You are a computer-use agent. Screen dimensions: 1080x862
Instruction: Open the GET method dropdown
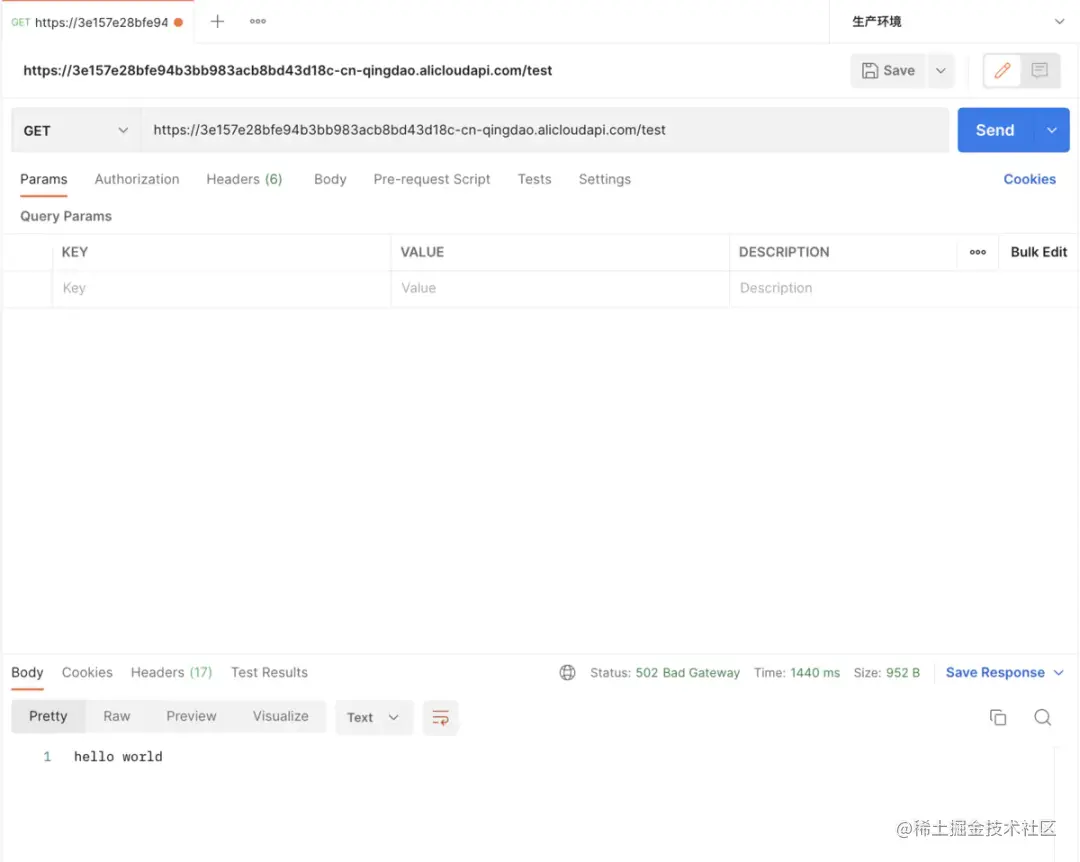(x=76, y=130)
